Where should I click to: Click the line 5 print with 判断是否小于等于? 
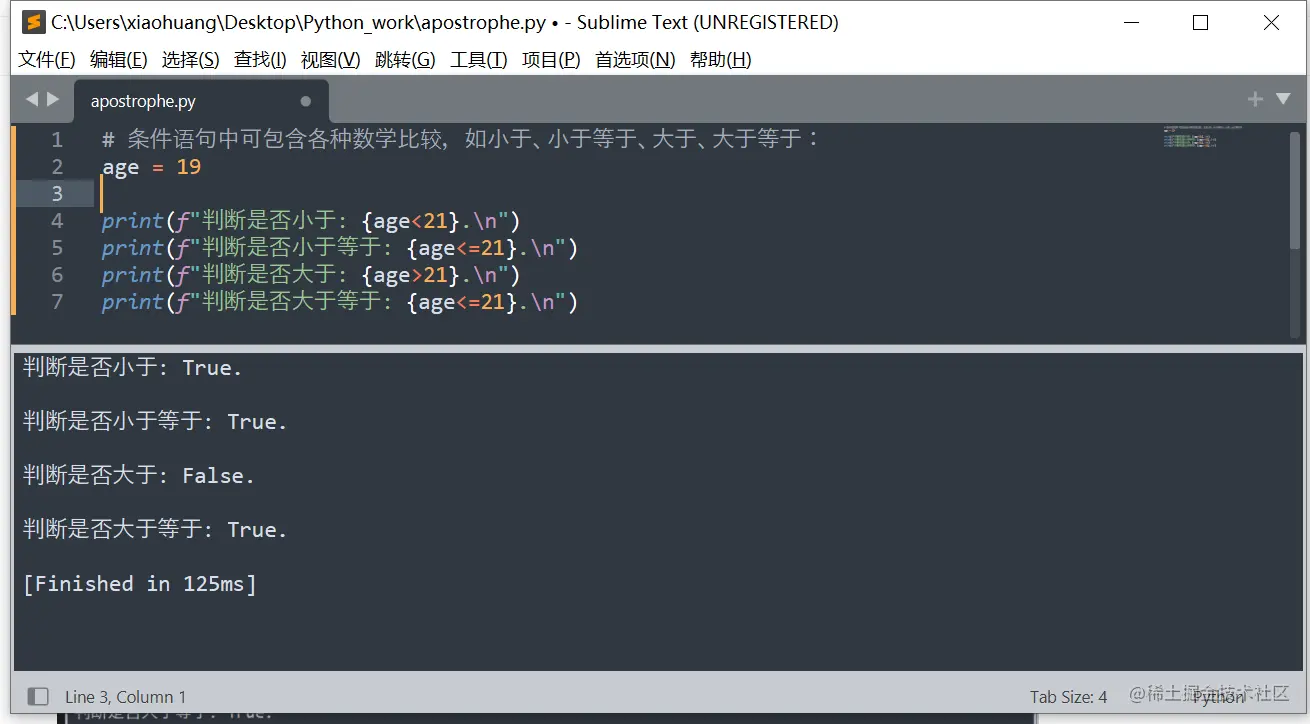[340, 248]
